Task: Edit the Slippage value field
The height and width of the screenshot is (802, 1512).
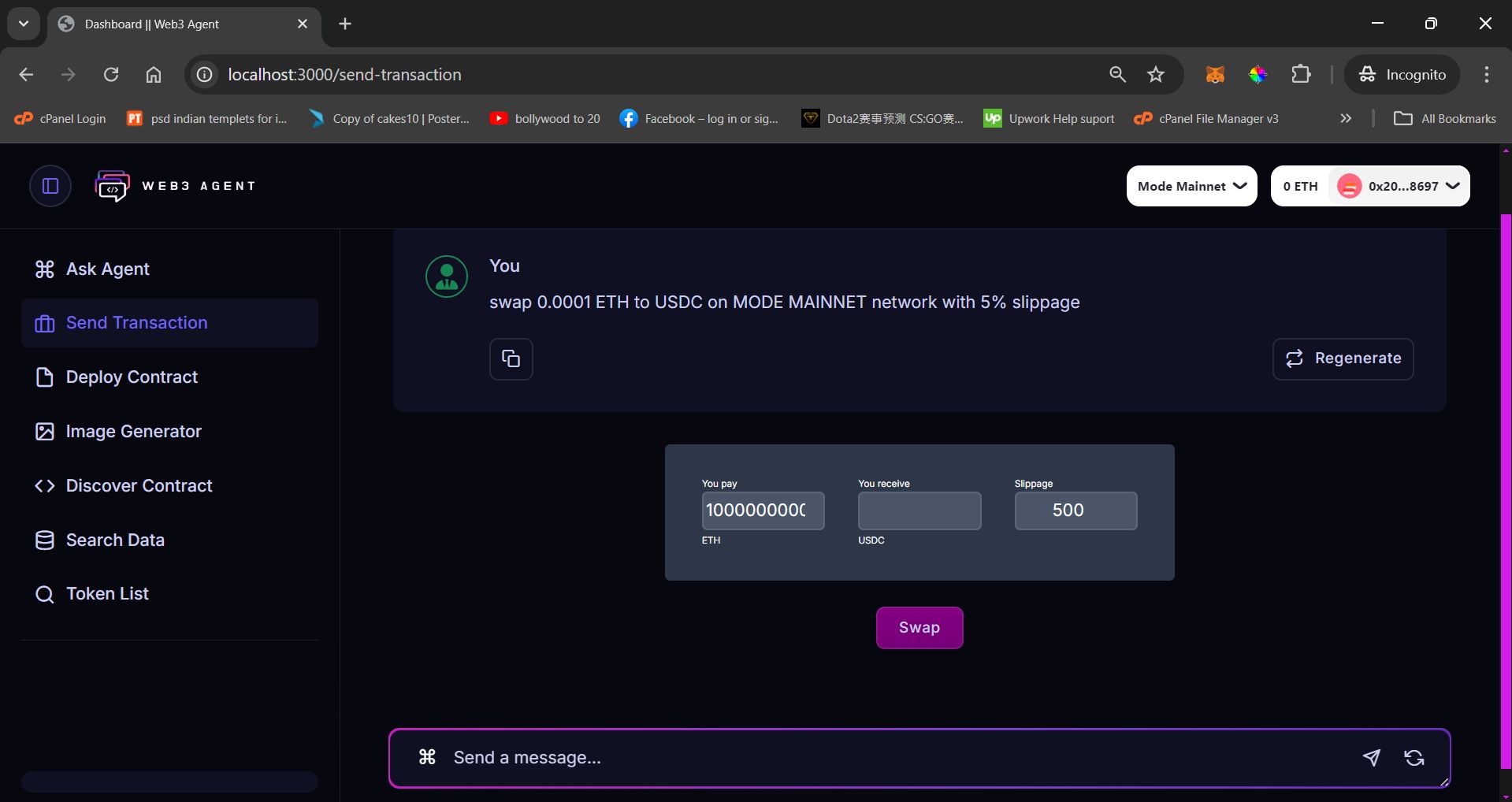Action: [1075, 511]
